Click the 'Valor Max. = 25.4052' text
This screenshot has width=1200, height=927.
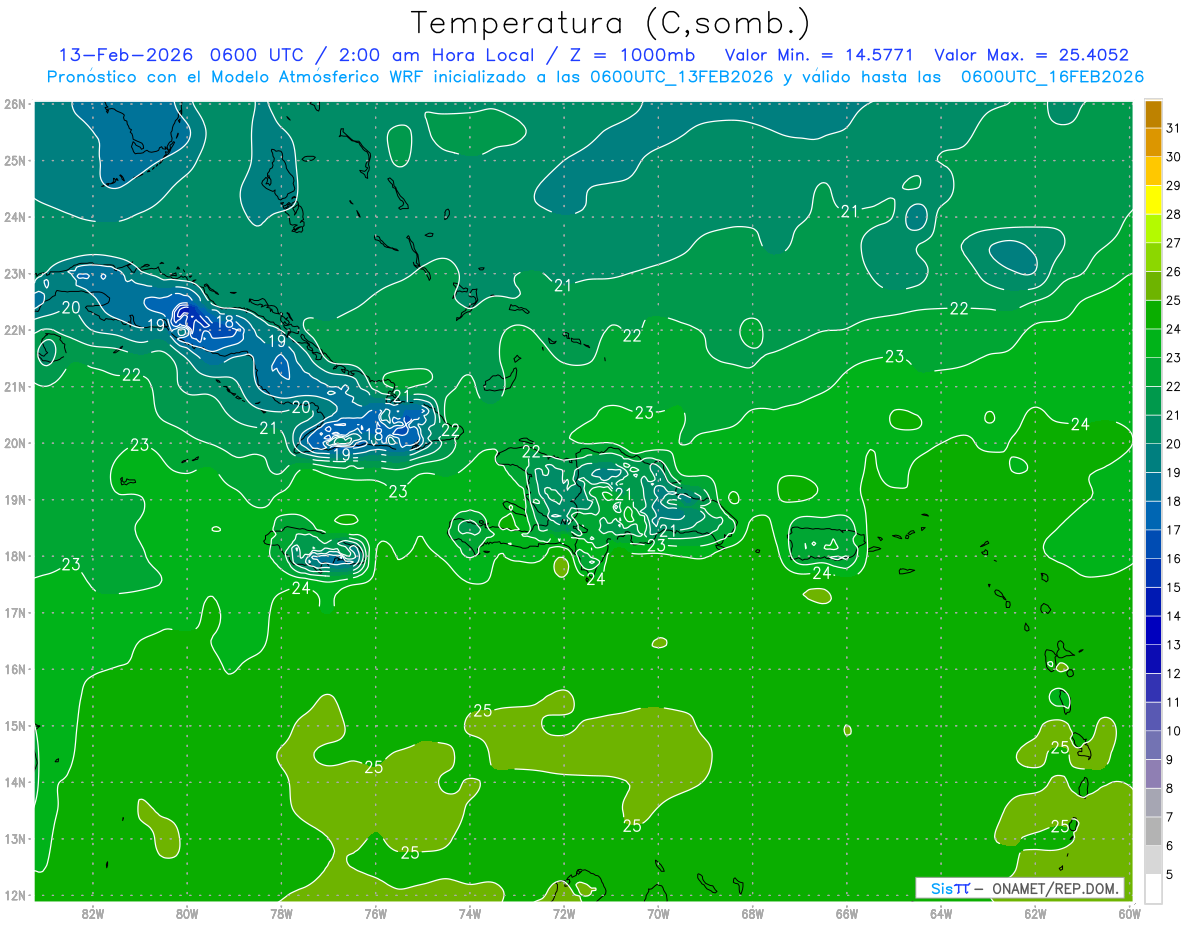coord(1031,55)
